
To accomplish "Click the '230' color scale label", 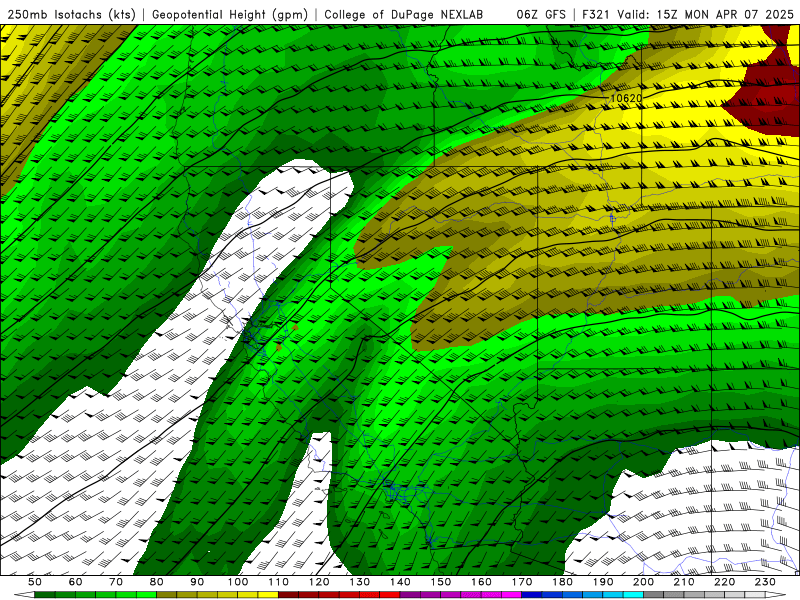I will click(765, 582).
